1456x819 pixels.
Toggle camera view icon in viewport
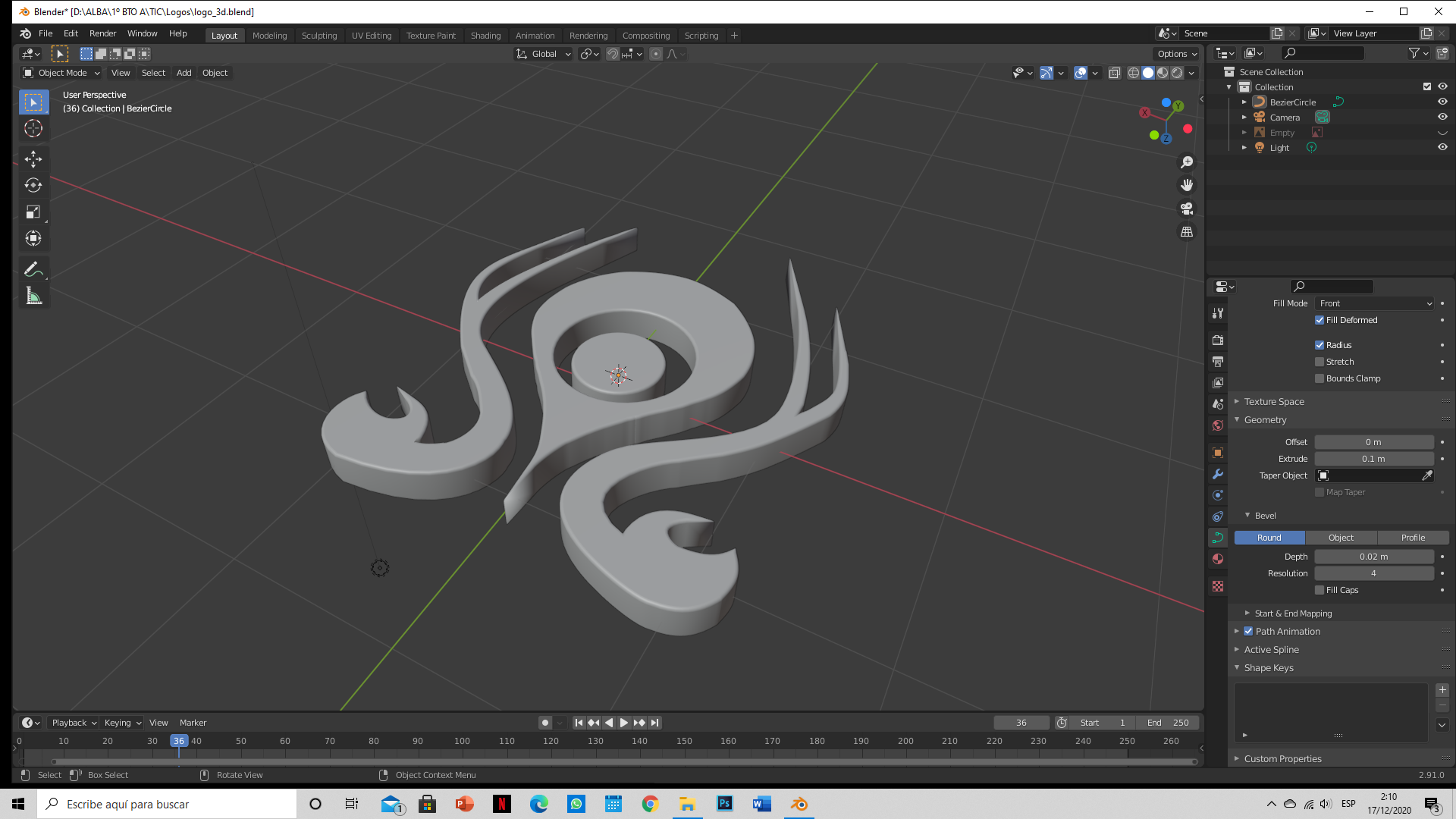tap(1187, 209)
